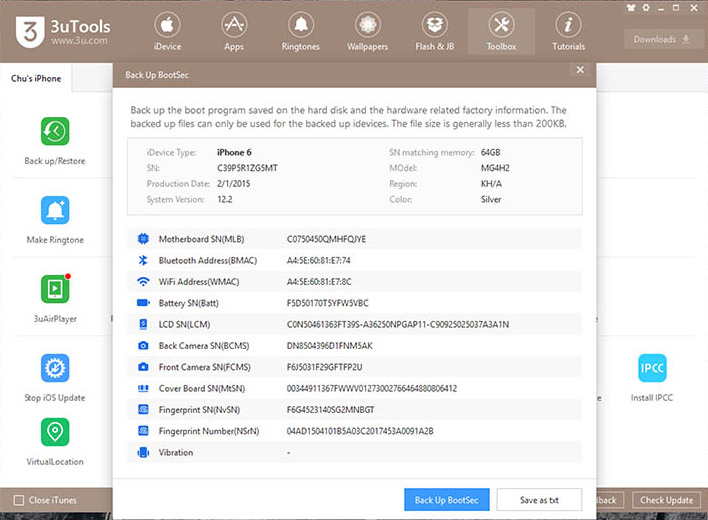Launch the 3uAirPlayer tool
This screenshot has height=520, width=708.
[55, 299]
